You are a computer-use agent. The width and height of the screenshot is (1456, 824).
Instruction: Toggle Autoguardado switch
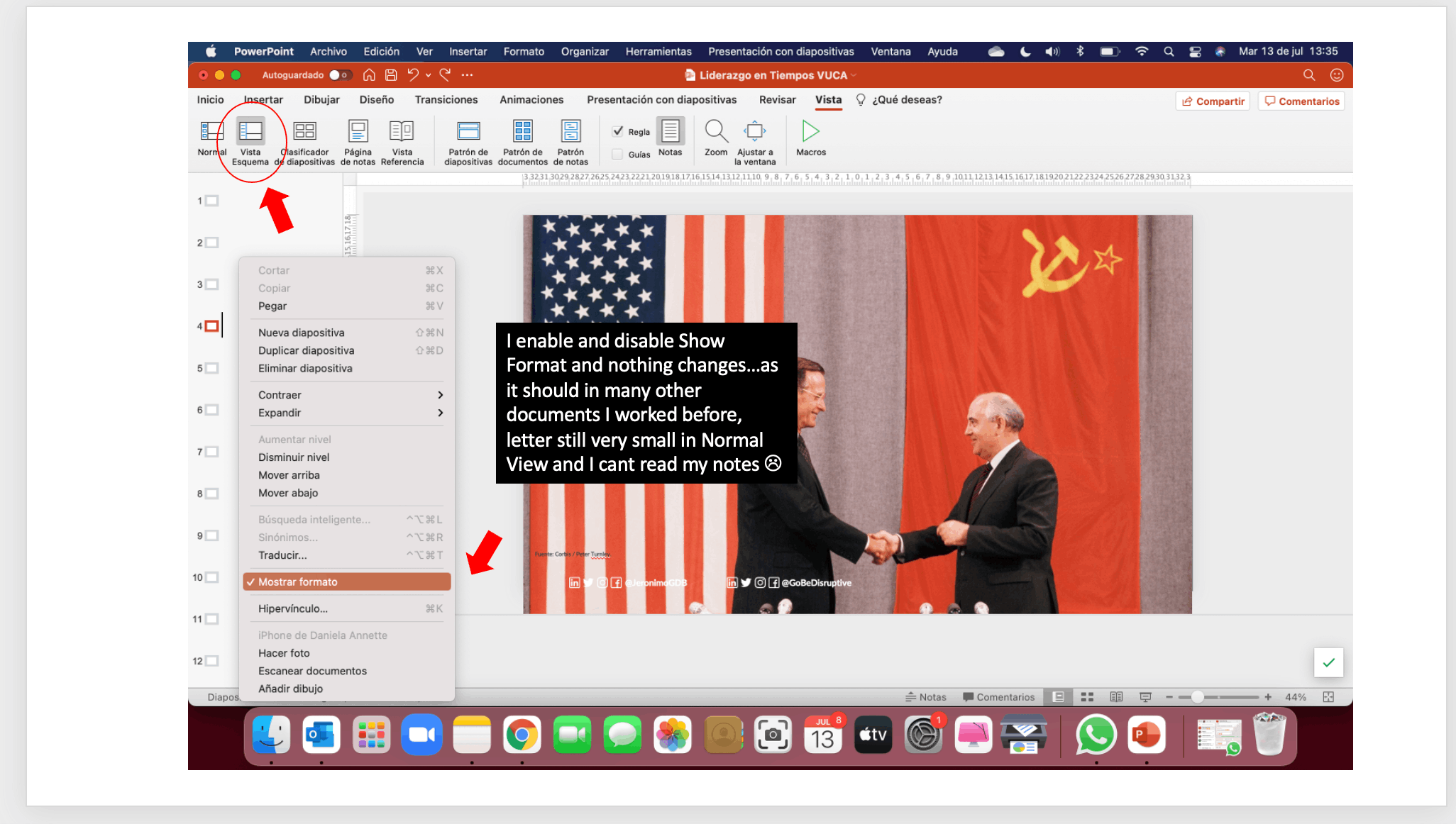[341, 74]
